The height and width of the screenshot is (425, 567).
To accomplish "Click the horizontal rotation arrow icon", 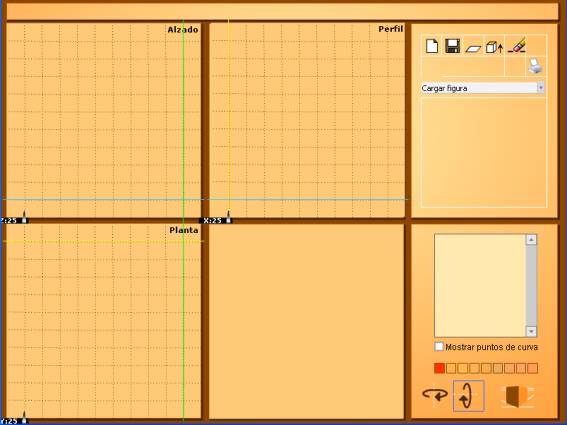I will click(435, 394).
